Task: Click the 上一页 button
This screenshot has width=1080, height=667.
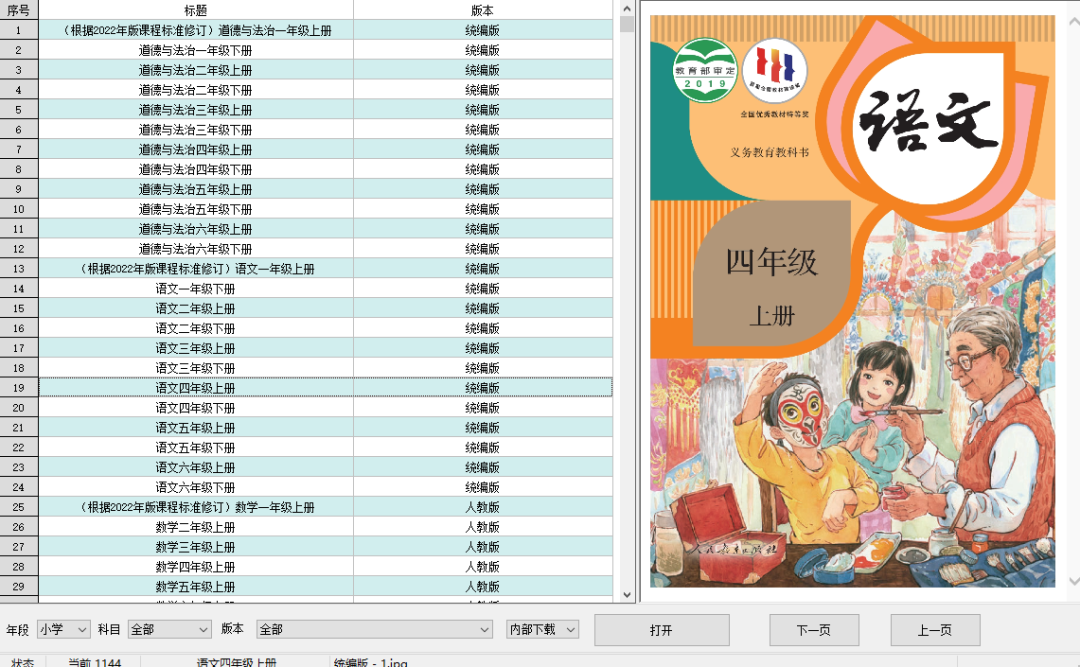Action: (935, 630)
